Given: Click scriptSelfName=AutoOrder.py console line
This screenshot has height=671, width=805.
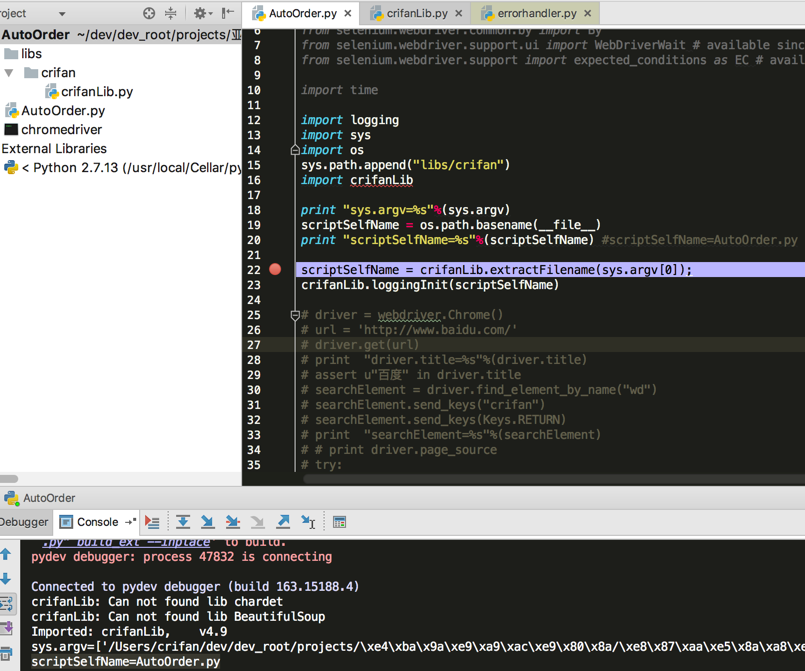Looking at the screenshot, I should coord(126,662).
